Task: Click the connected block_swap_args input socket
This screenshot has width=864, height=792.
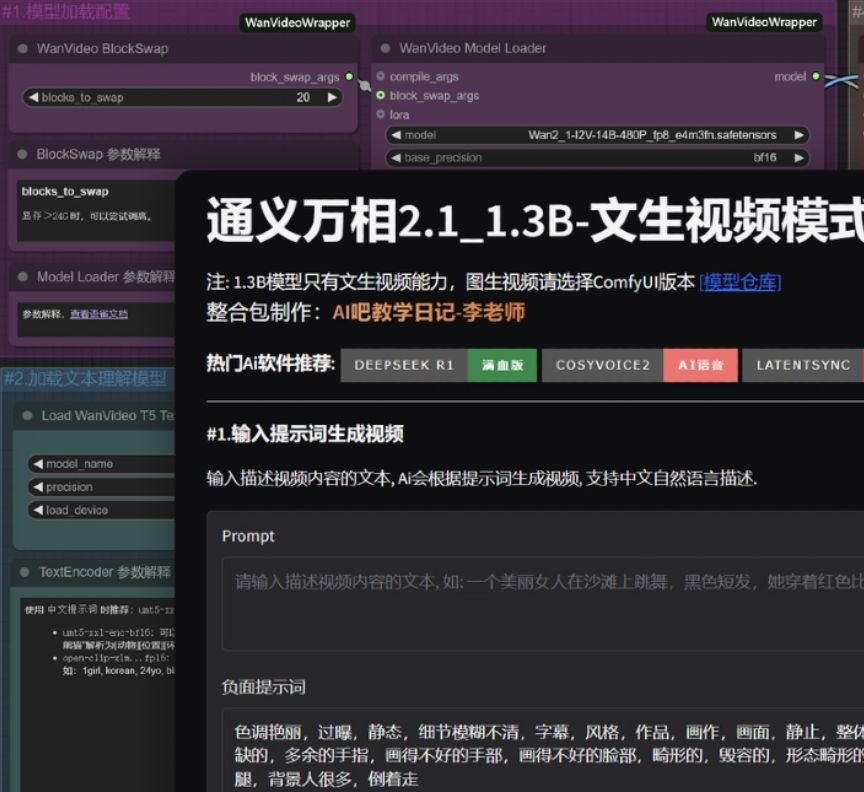Action: pyautogui.click(x=379, y=96)
